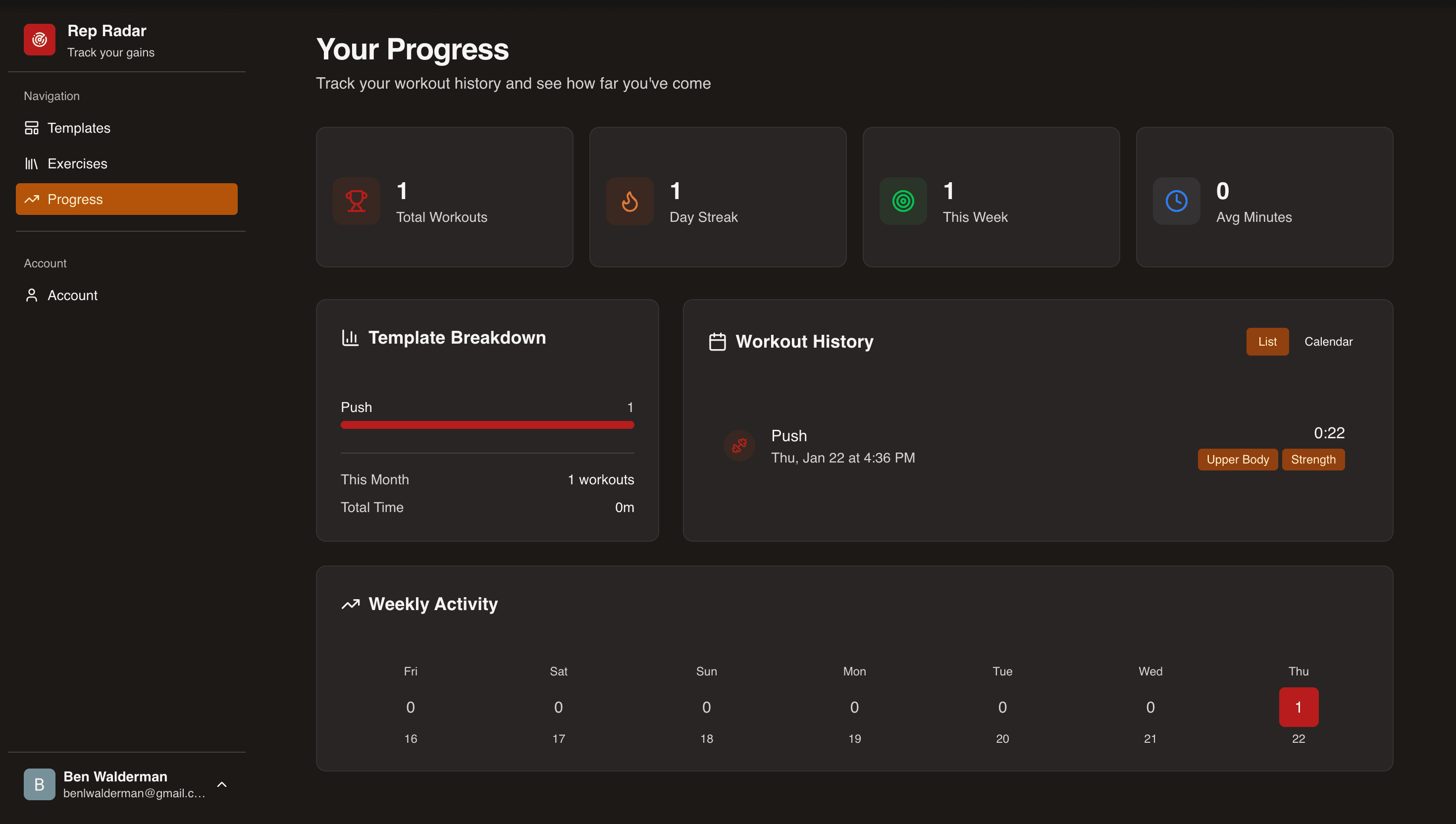This screenshot has height=824, width=1456.
Task: Click the calendar icon beside Workout History
Action: click(x=718, y=342)
